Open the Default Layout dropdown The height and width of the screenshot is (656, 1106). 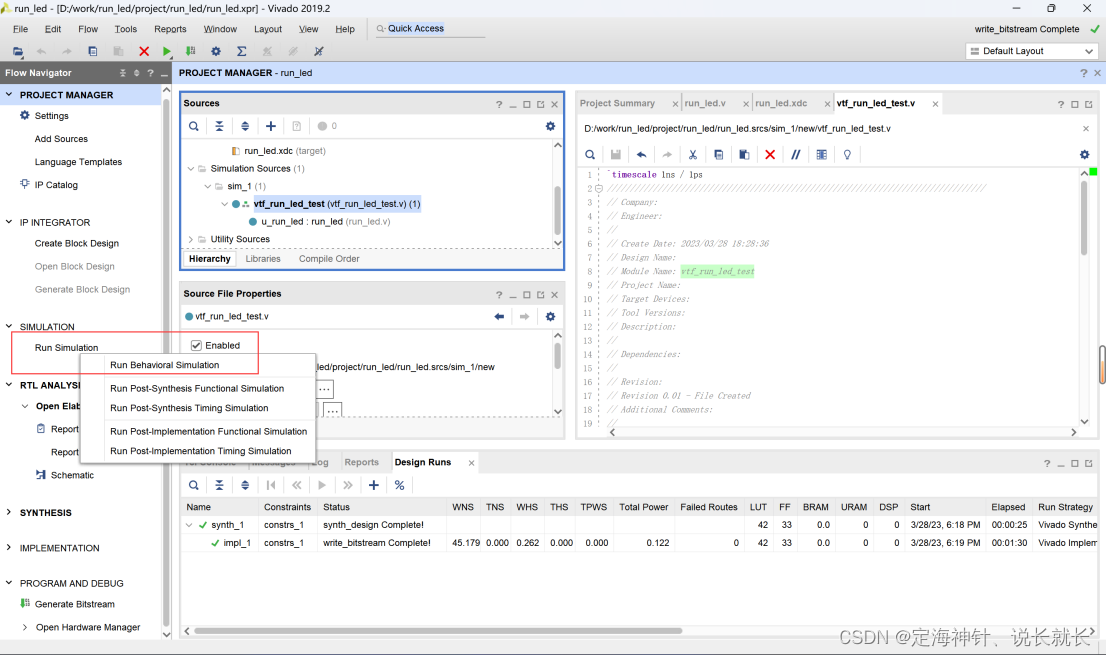coord(1032,51)
